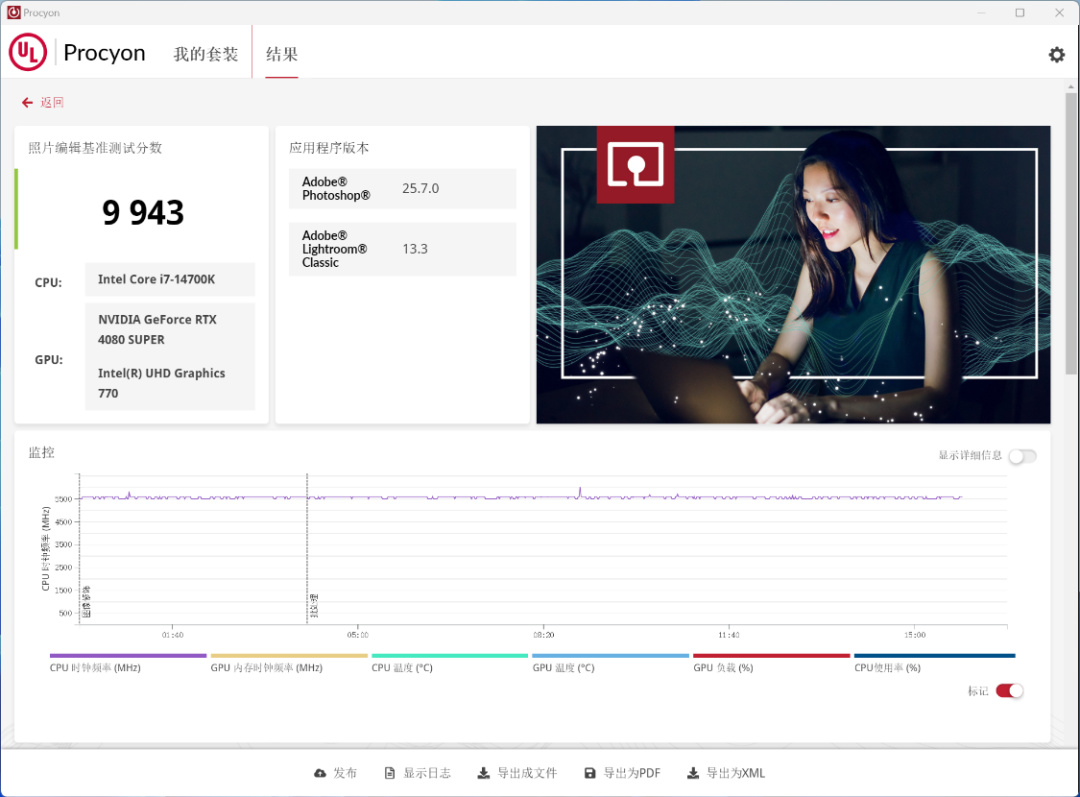
Task: Click the 导出为XML button
Action: click(726, 773)
